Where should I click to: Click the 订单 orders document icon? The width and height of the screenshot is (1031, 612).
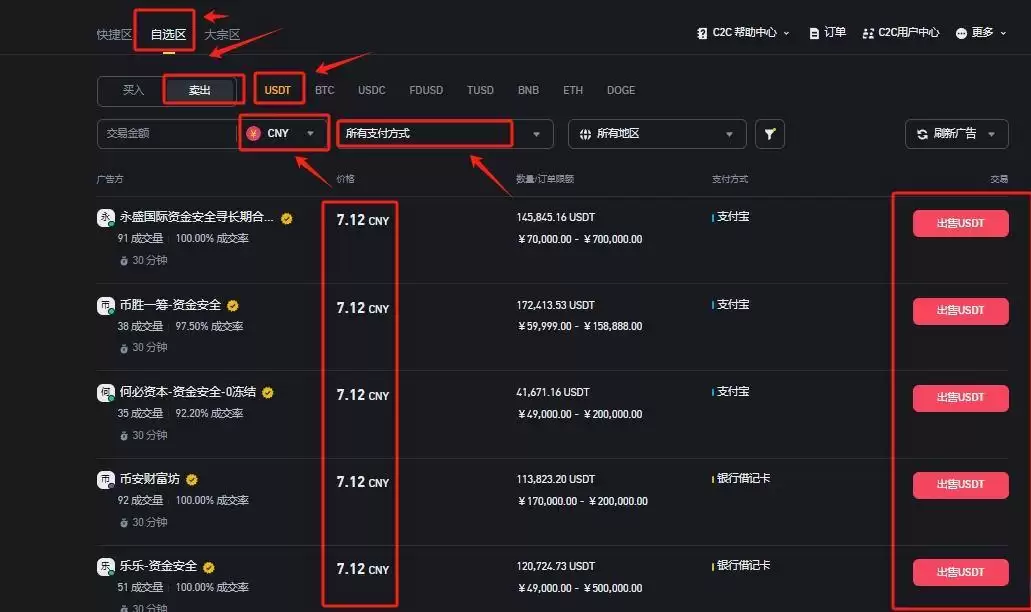click(815, 32)
